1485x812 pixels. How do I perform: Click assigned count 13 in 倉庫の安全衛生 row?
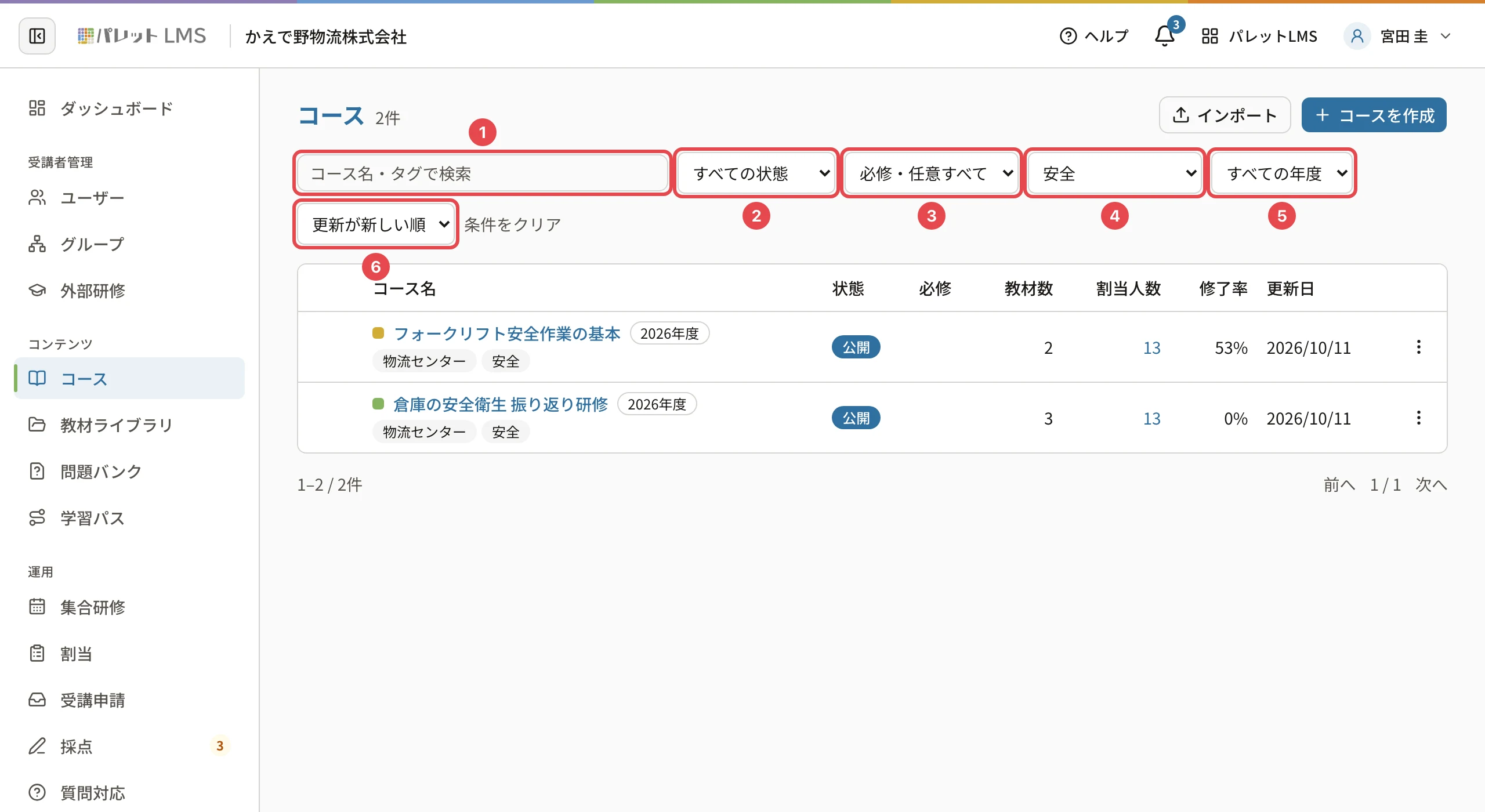(1152, 418)
